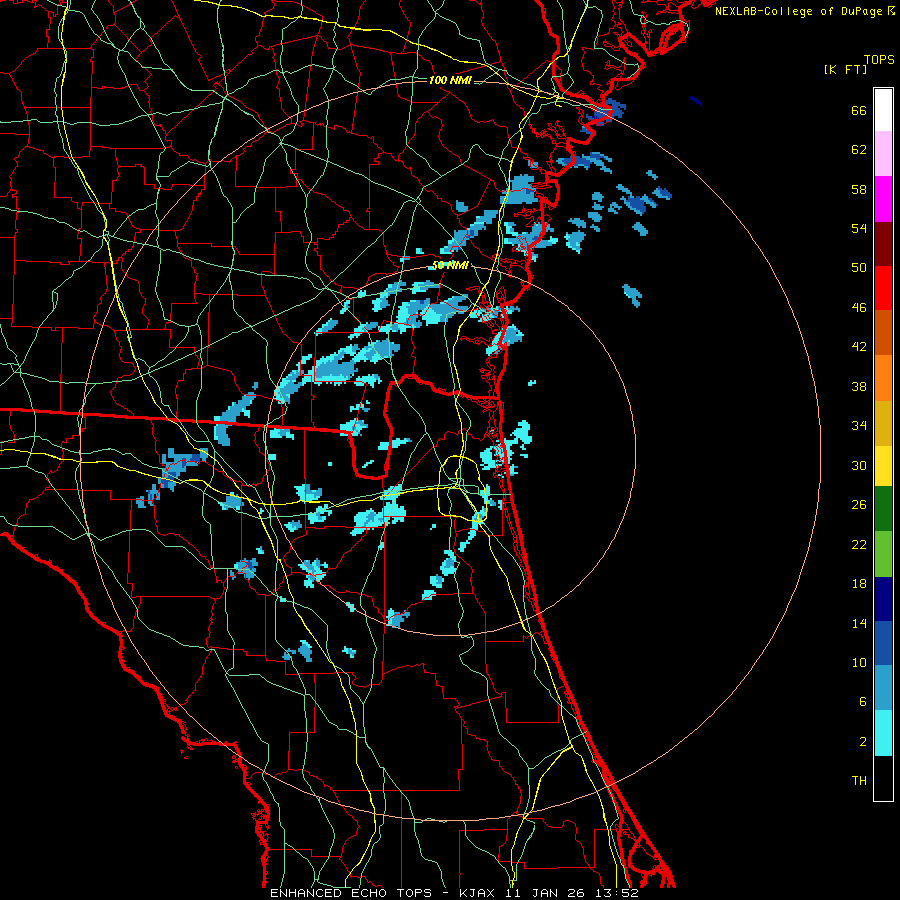Click the gold legend swatch
This screenshot has width=900, height=900.
pyautogui.click(x=883, y=423)
